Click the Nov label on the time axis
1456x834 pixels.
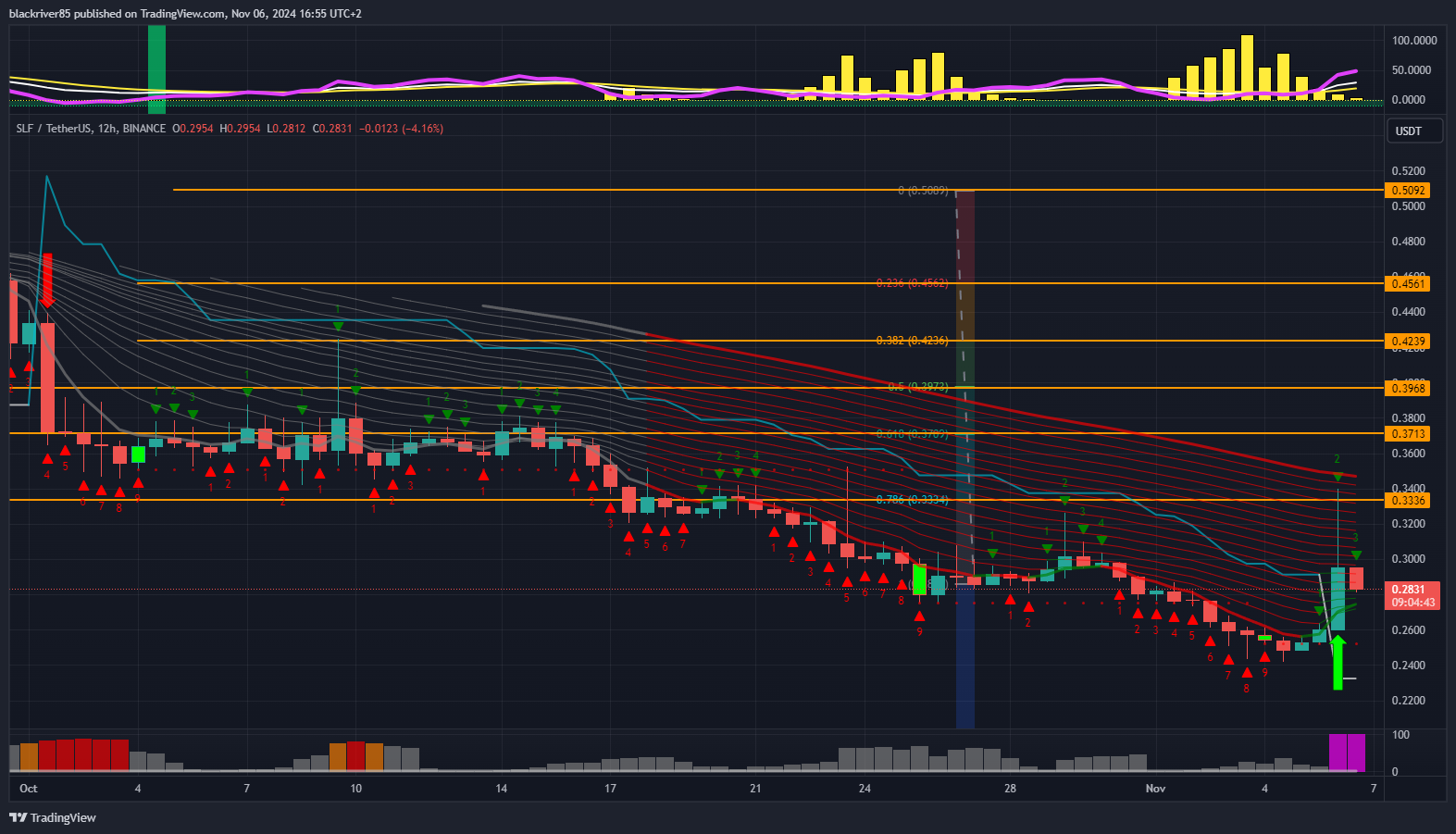click(1155, 789)
